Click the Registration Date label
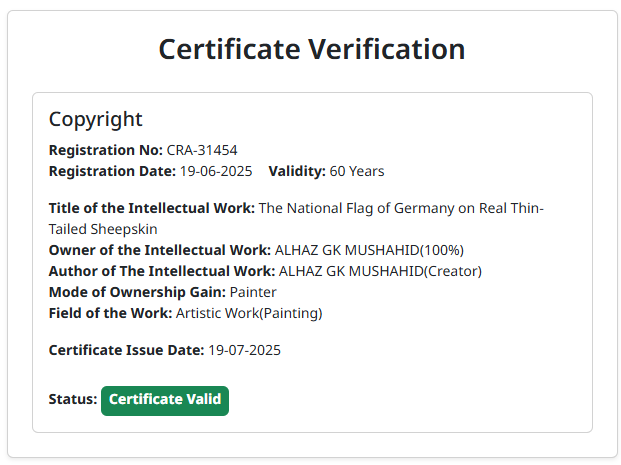The height and width of the screenshot is (465, 621). point(112,171)
